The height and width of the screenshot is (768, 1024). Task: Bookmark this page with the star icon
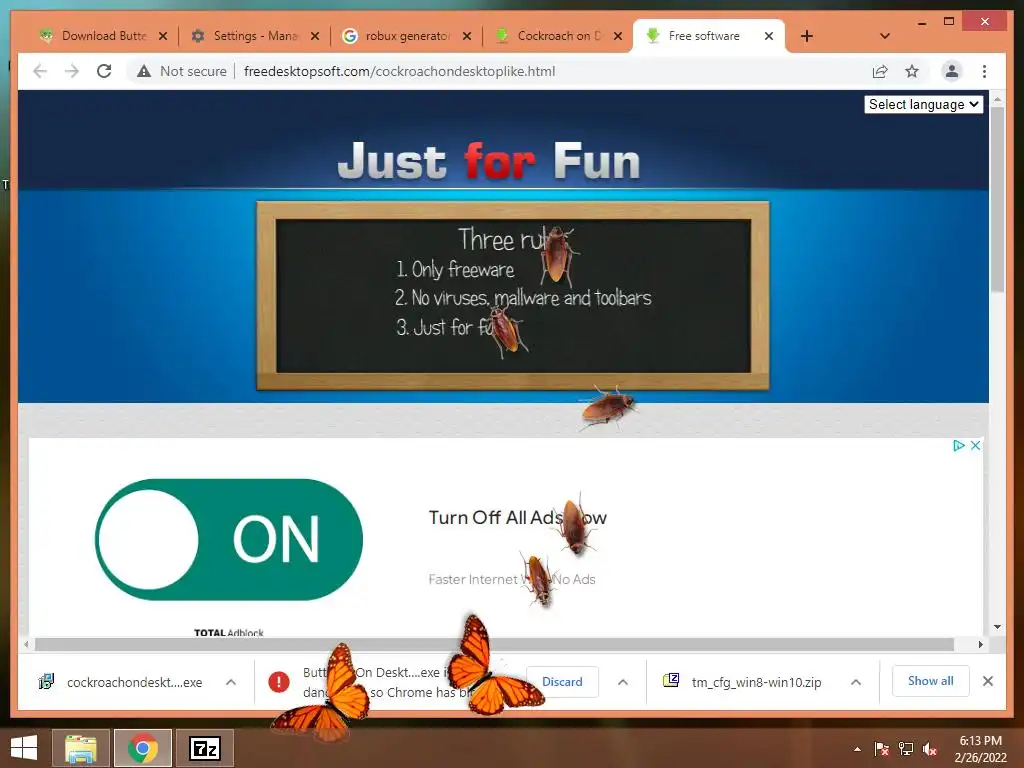coord(912,71)
